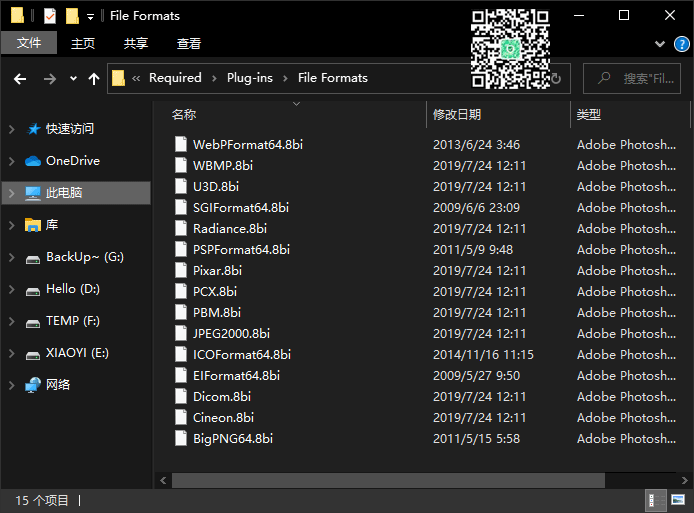Screen dimensions: 694x513
Task: Select the file name BigPNG64.8bi
Action: point(233,439)
